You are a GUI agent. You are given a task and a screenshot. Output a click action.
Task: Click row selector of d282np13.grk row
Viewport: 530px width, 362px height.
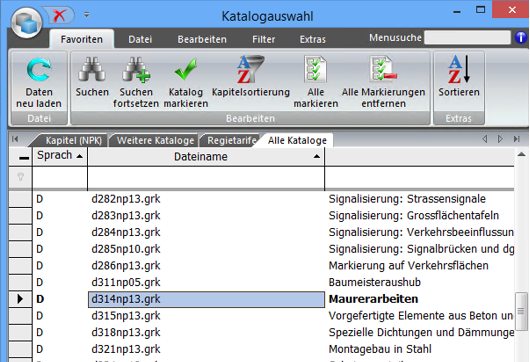[20, 199]
